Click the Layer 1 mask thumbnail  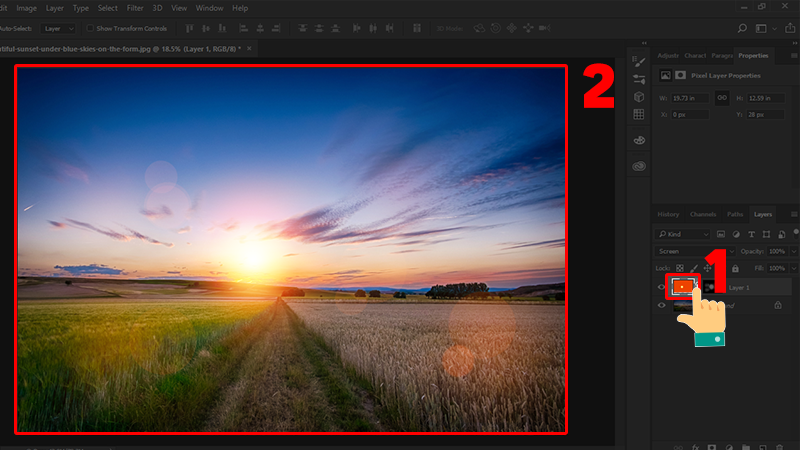tap(709, 287)
